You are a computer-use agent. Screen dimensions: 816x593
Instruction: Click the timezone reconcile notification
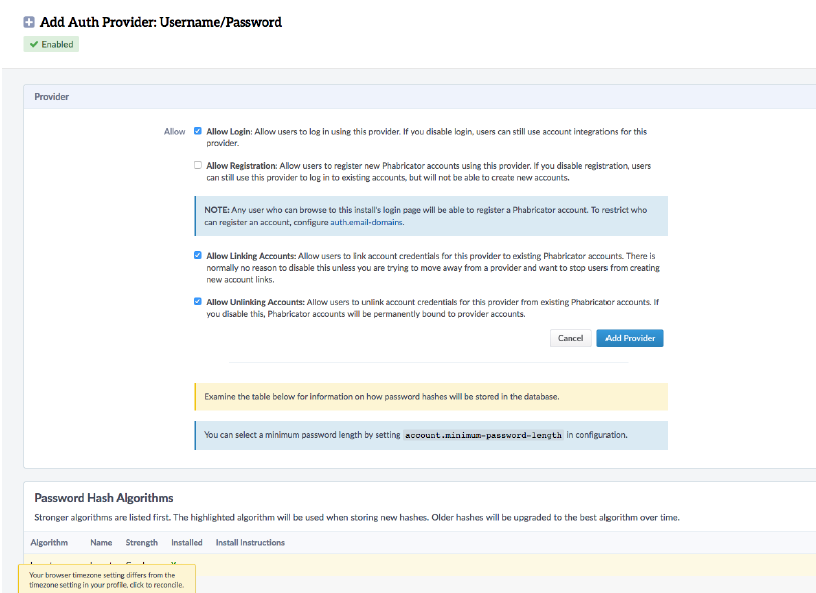107,579
